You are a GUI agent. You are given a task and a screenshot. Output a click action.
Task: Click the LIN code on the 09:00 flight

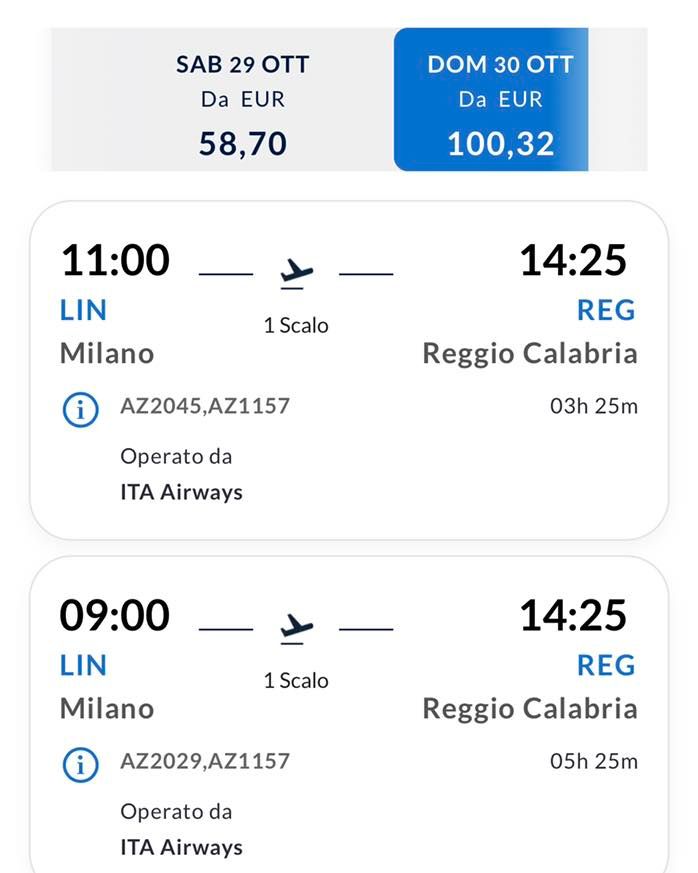coord(81,665)
